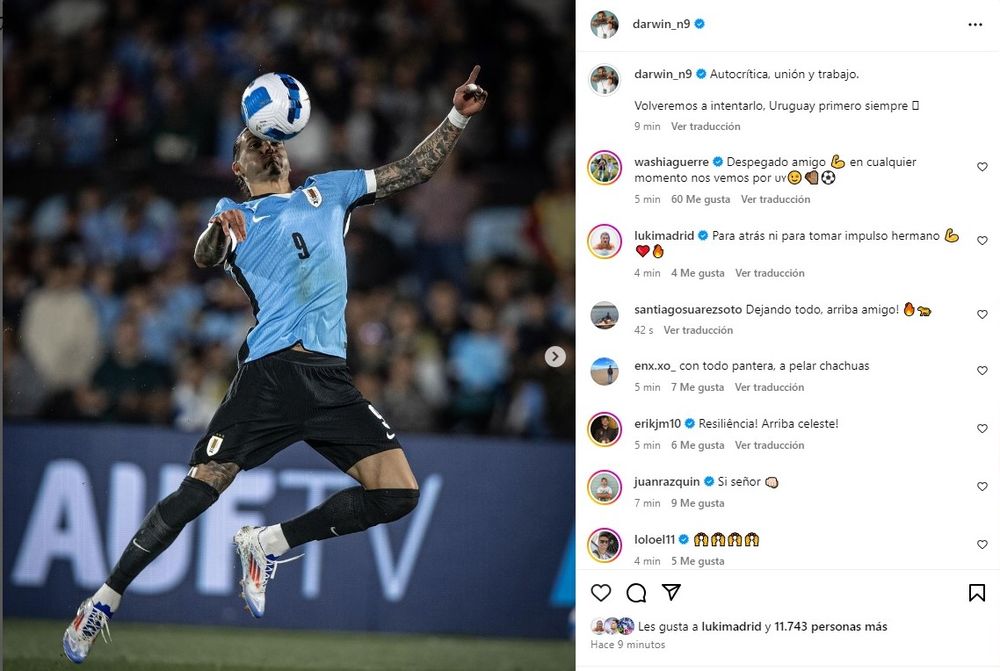Screen dimensions: 1000x671
Task: Like enx.xo_'s comment heart
Action: tap(982, 371)
